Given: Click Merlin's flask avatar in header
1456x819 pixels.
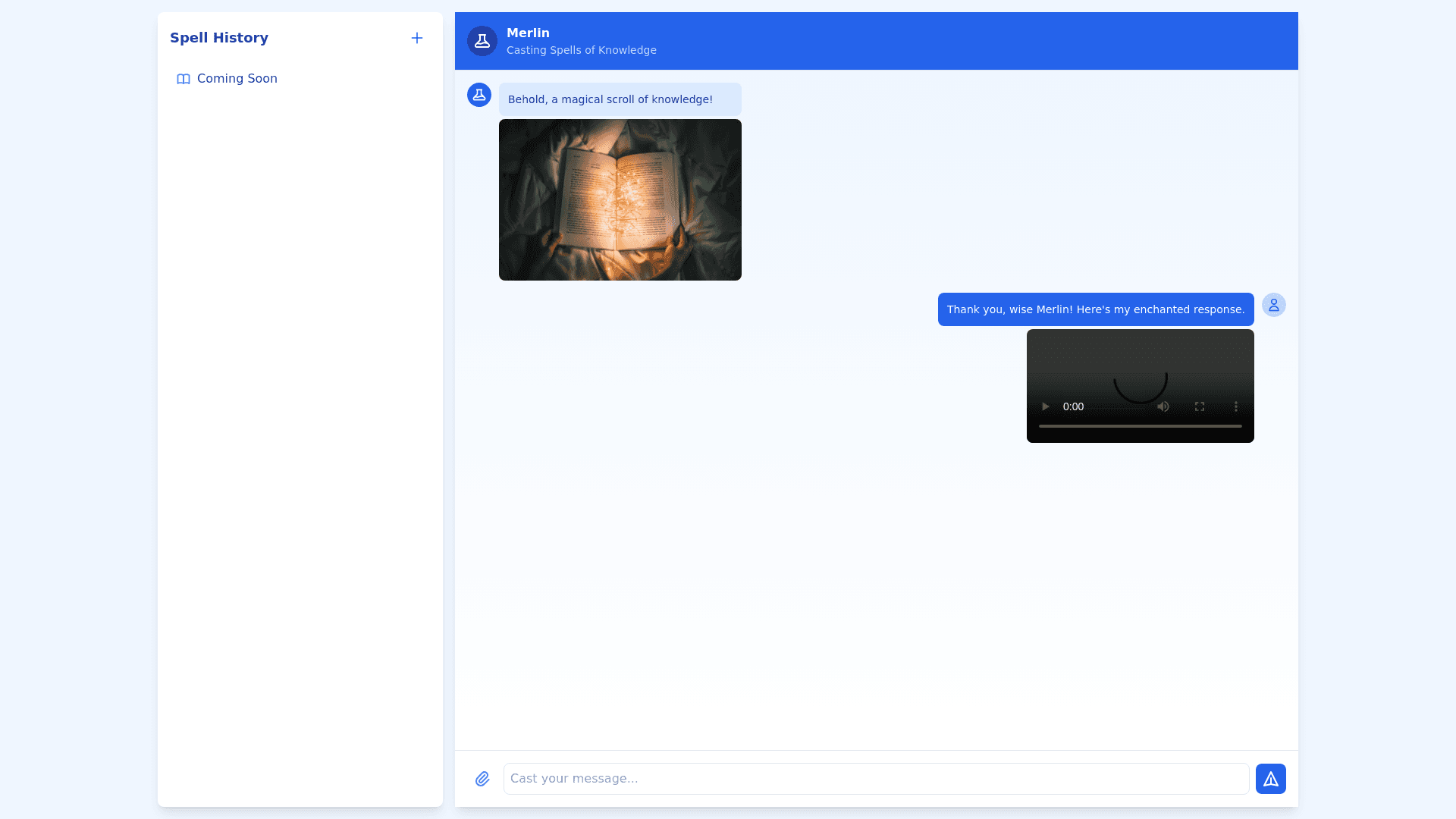Looking at the screenshot, I should (x=482, y=41).
